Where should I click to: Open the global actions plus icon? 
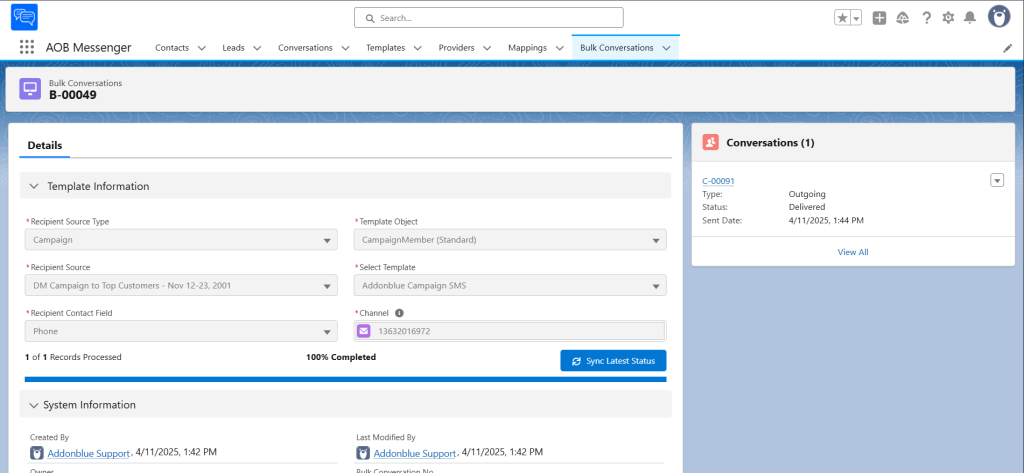(x=879, y=18)
